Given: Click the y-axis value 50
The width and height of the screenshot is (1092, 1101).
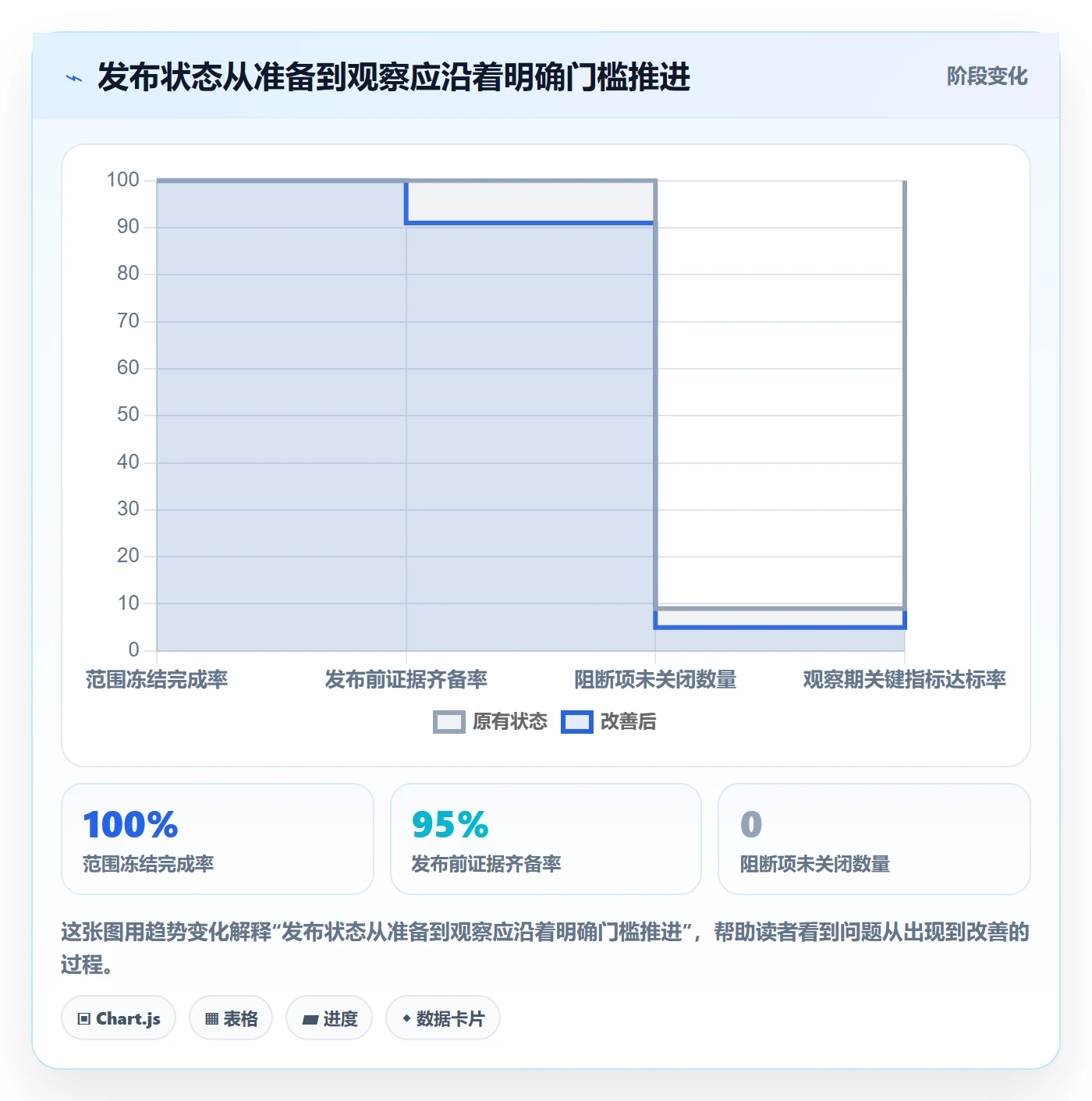Looking at the screenshot, I should 128,415.
